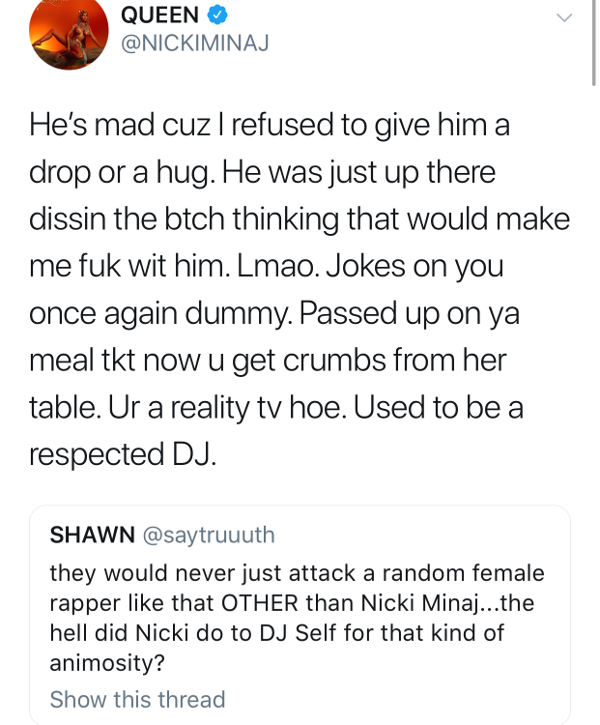
Task: Click the line 'meal tkt now u get crumbs'
Action: tap(268, 360)
